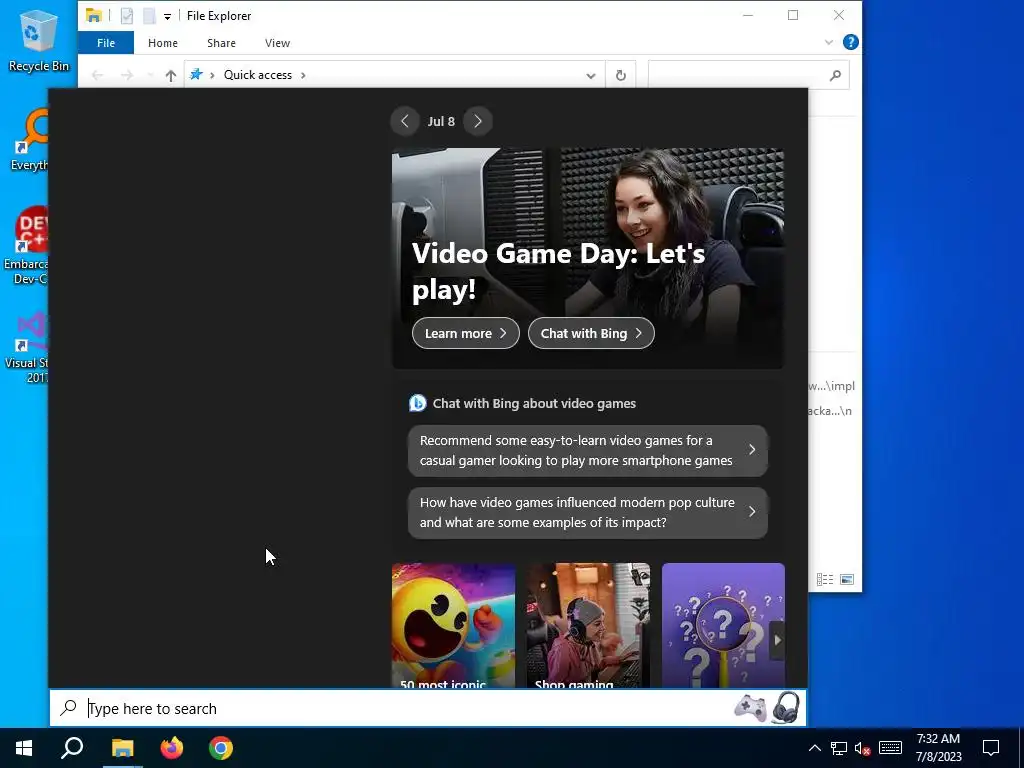1024x768 pixels.
Task: Expand the File Explorer ribbon chevron
Action: [829, 42]
